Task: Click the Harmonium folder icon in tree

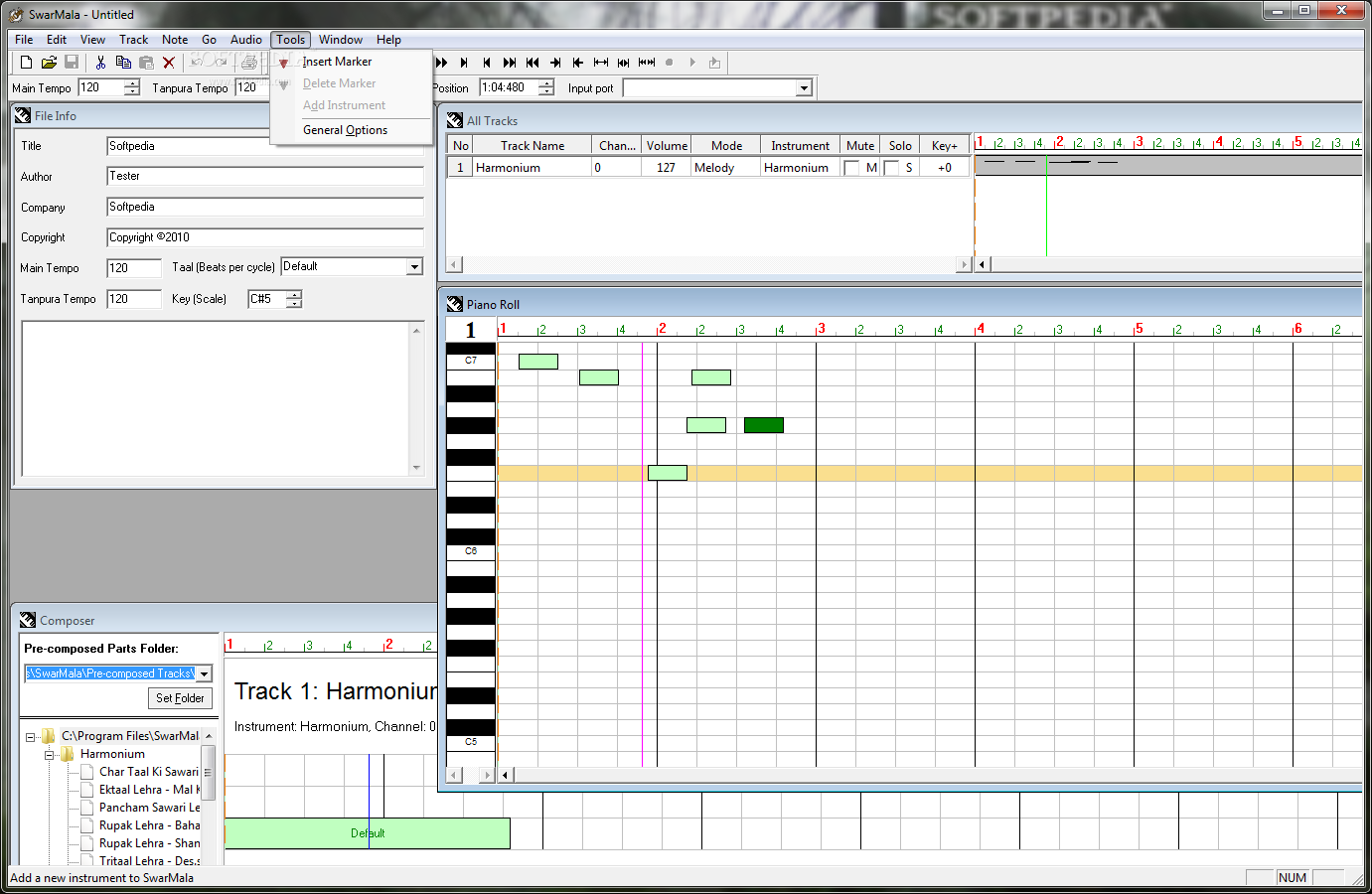Action: [x=68, y=754]
